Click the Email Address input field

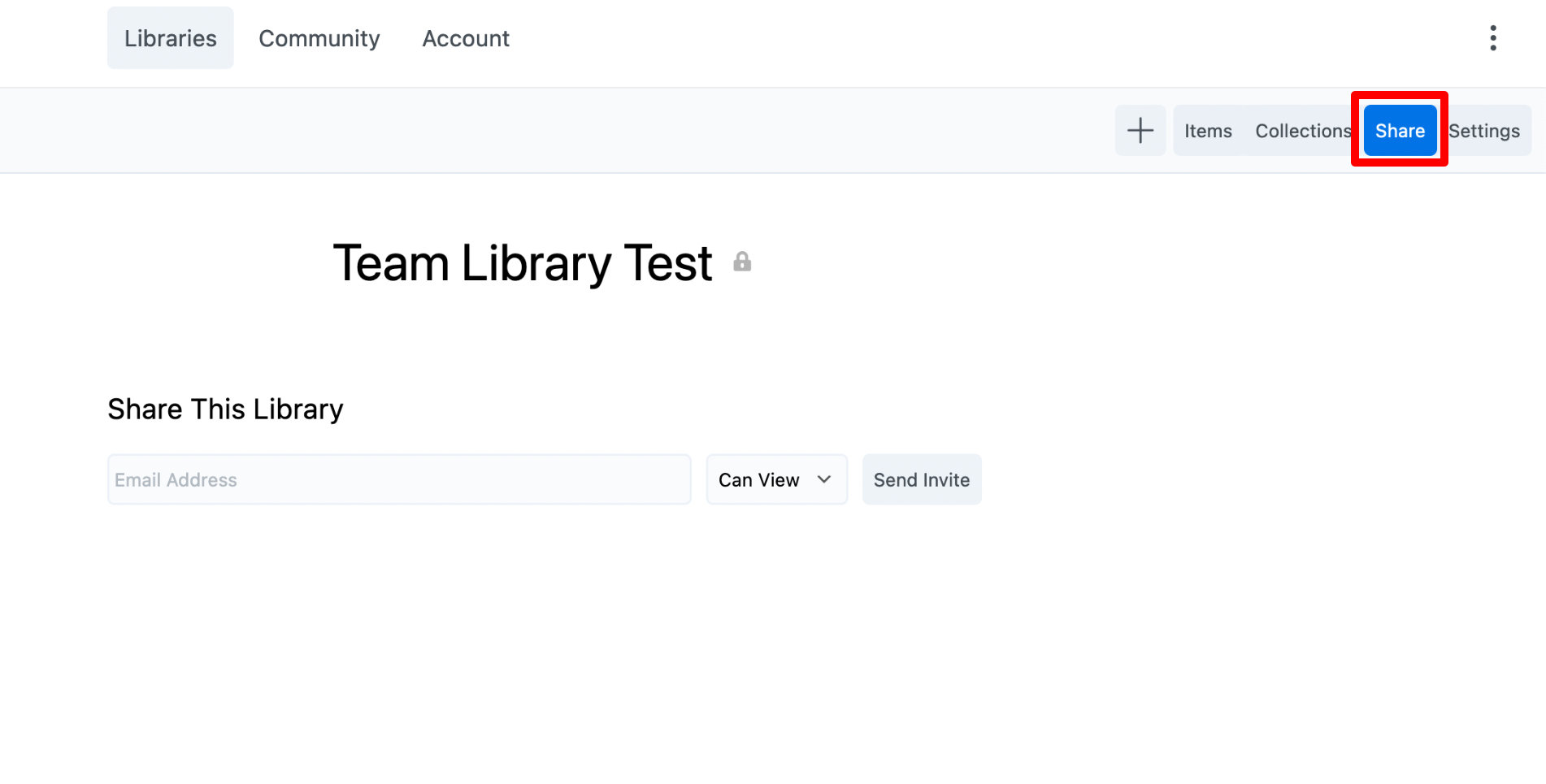(x=398, y=479)
